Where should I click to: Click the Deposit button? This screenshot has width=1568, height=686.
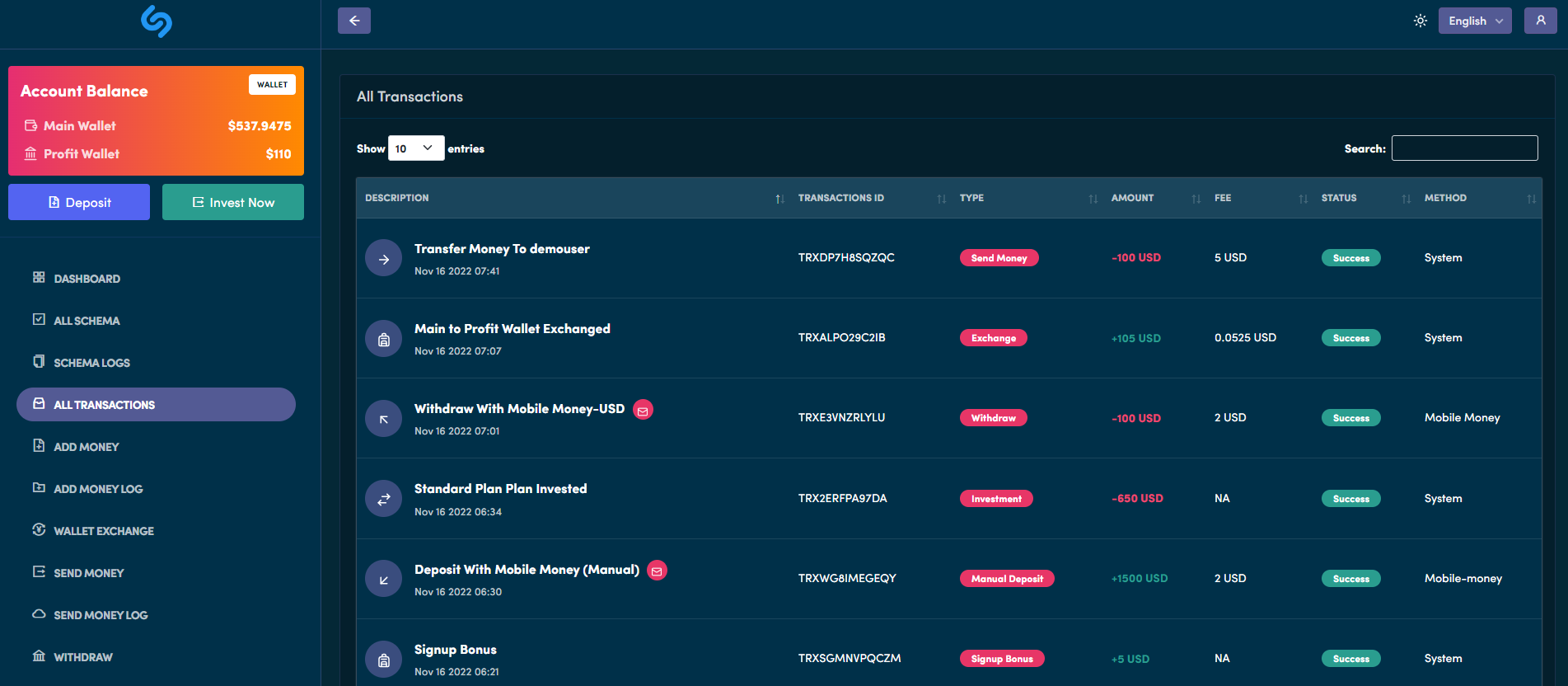(79, 202)
